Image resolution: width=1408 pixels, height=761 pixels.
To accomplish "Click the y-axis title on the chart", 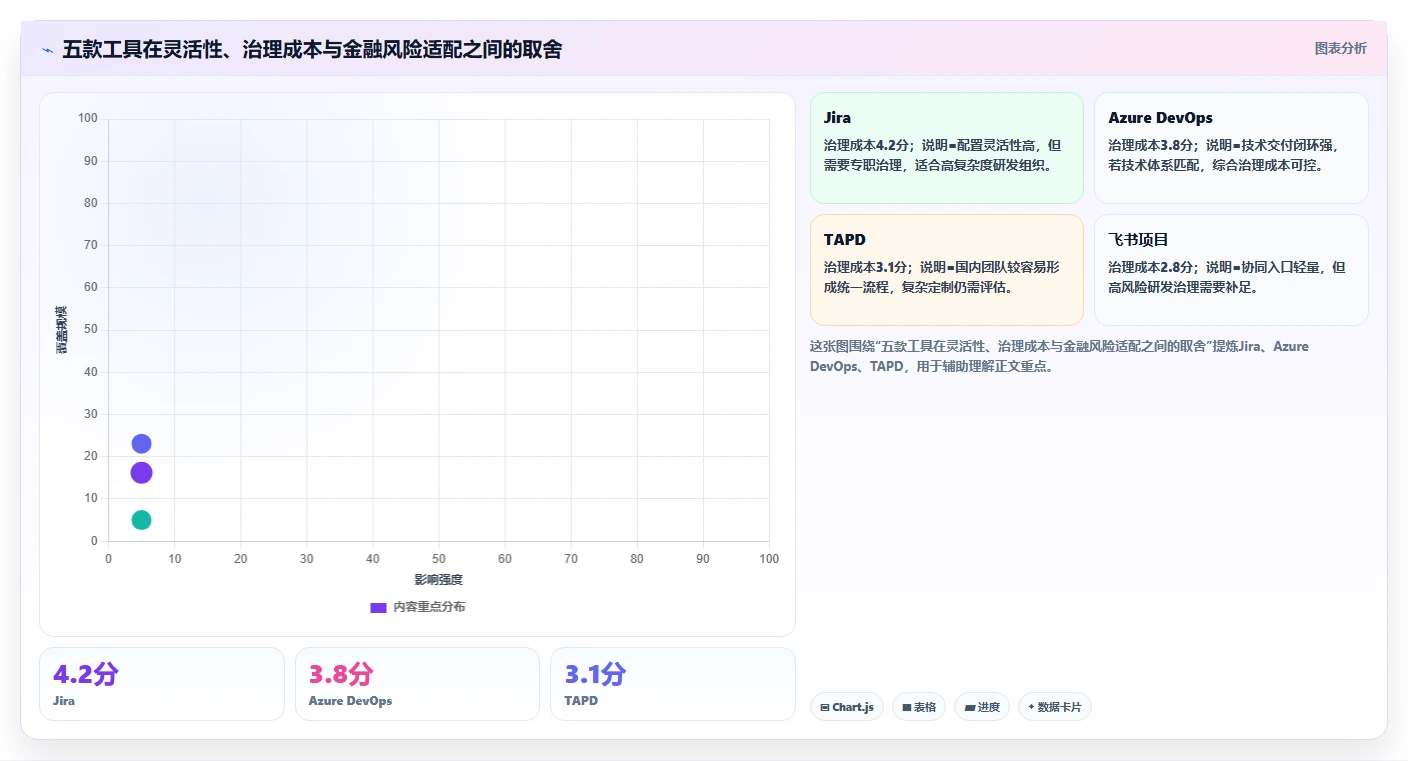I will pyautogui.click(x=62, y=330).
